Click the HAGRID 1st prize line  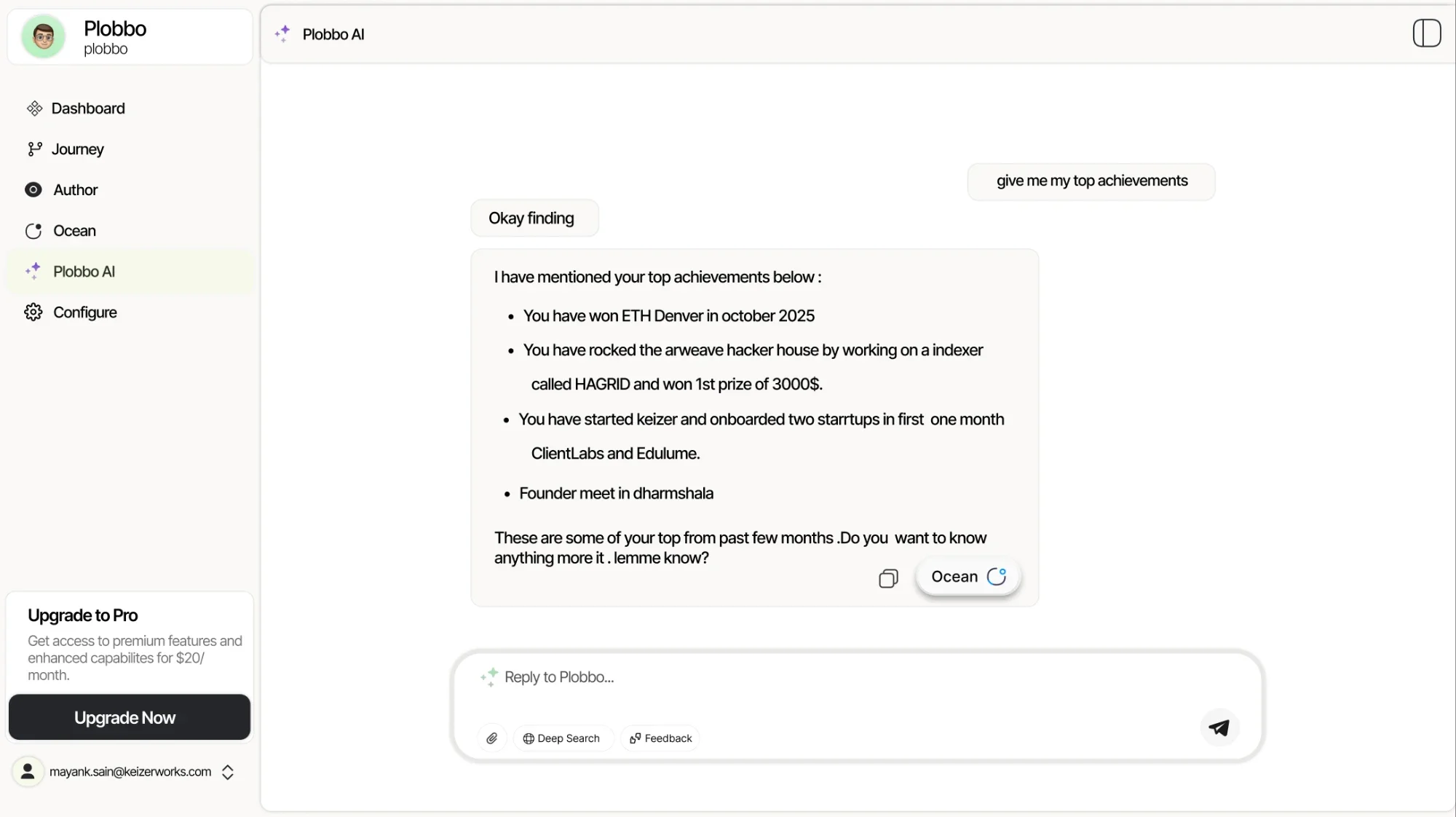[676, 384]
